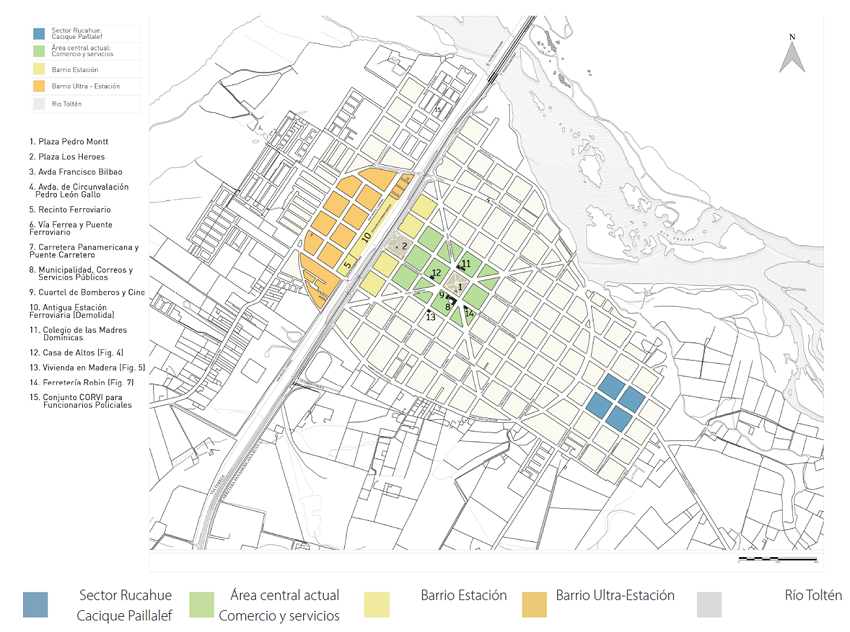Select marker 2 at Plaza Los Heroes

[x=404, y=245]
